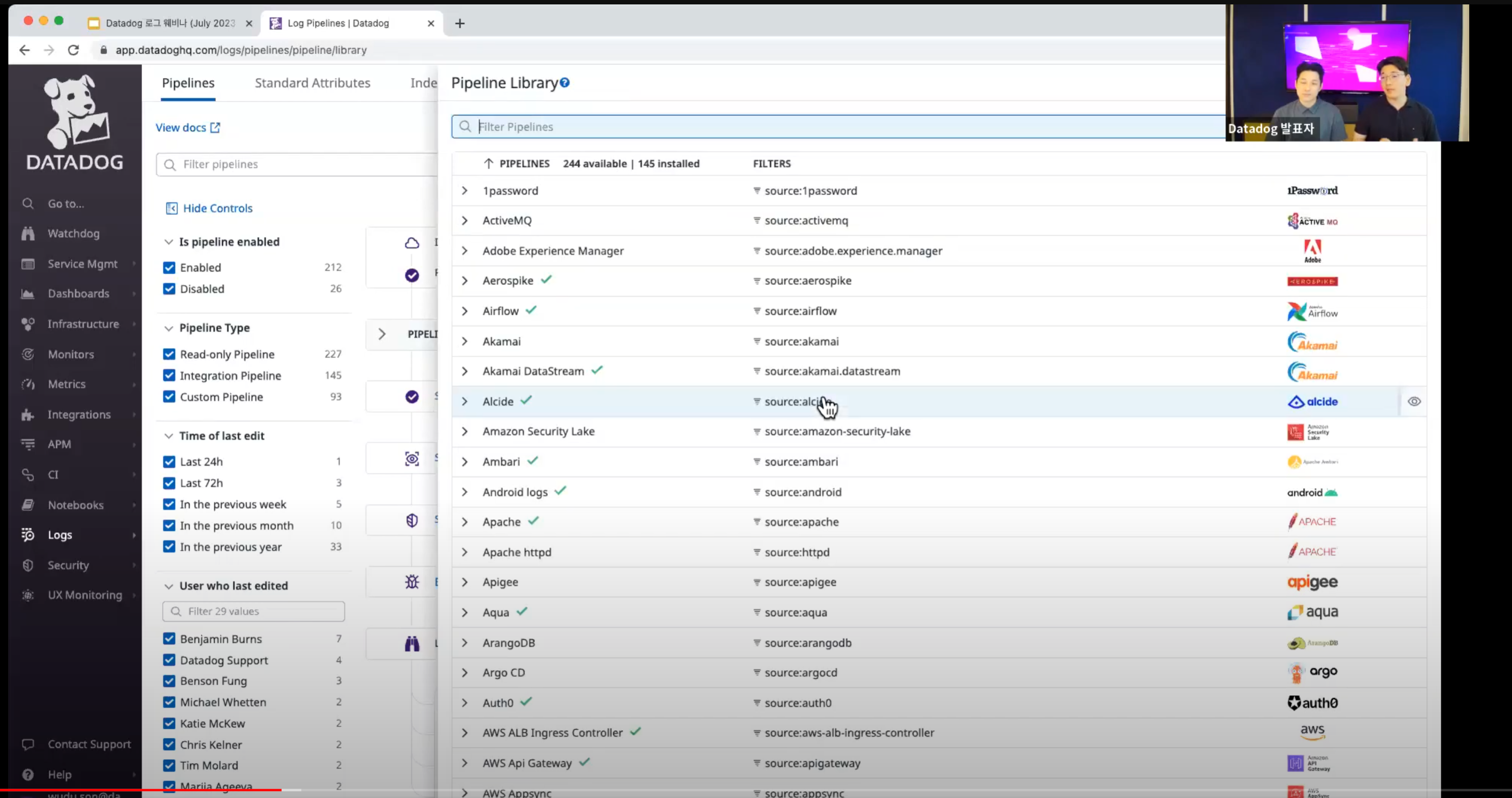Viewport: 1512px width, 798px height.
Task: Click the video progress bar
Action: [x=756, y=790]
